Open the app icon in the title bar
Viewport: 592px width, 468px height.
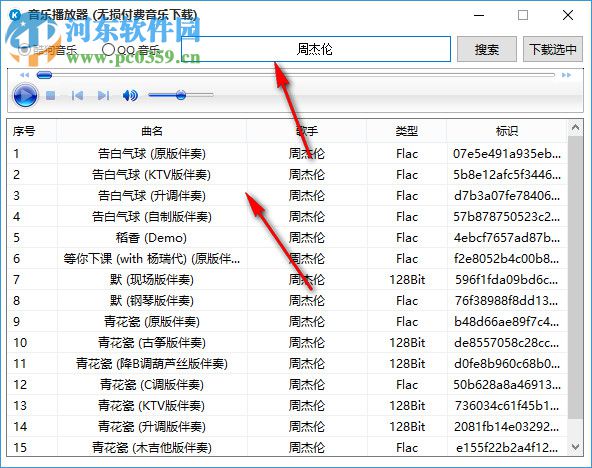(x=15, y=15)
